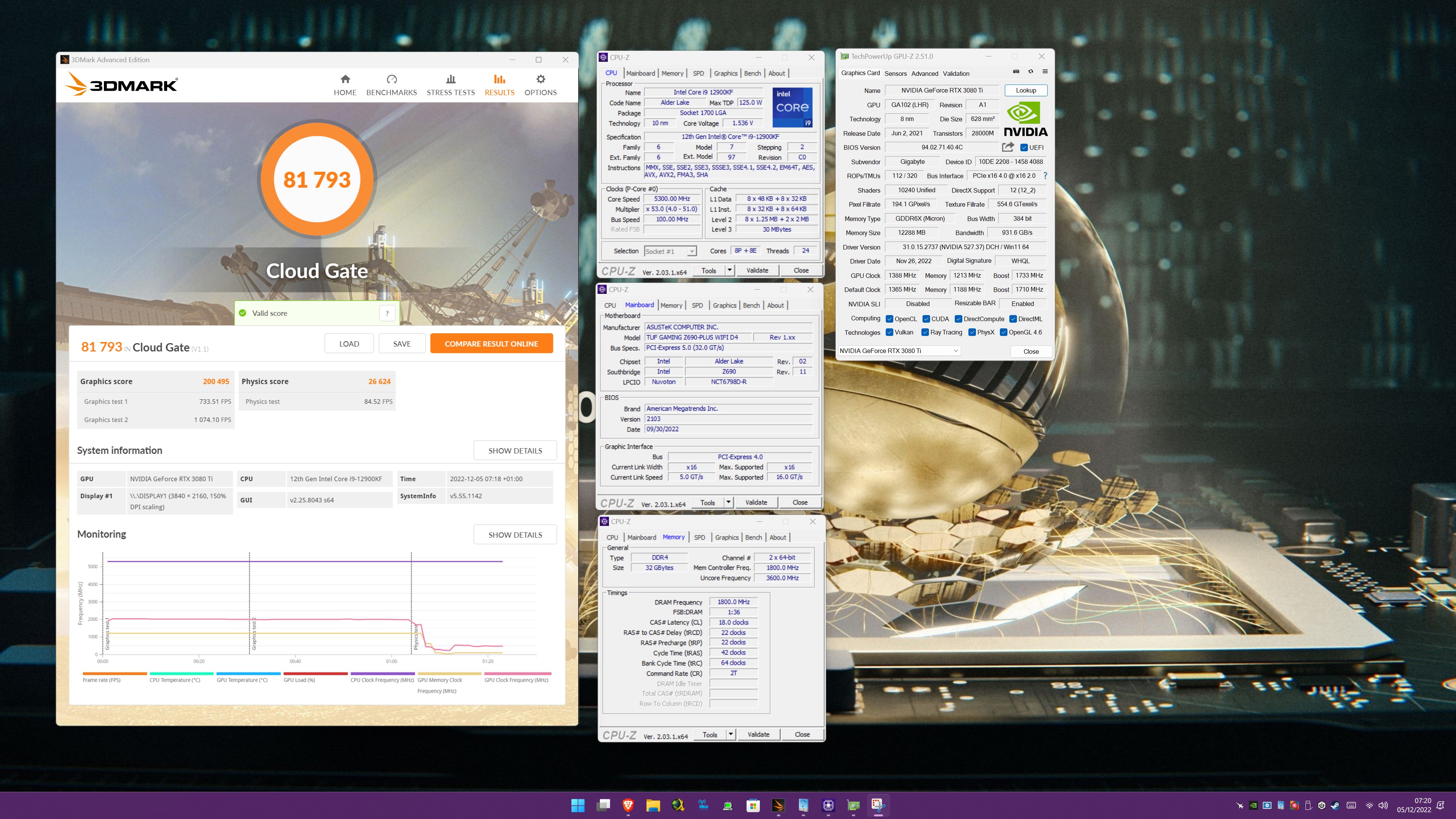Toggle the UEFI checkbox in GPU-Z
The image size is (1456, 819).
pyautogui.click(x=1024, y=147)
